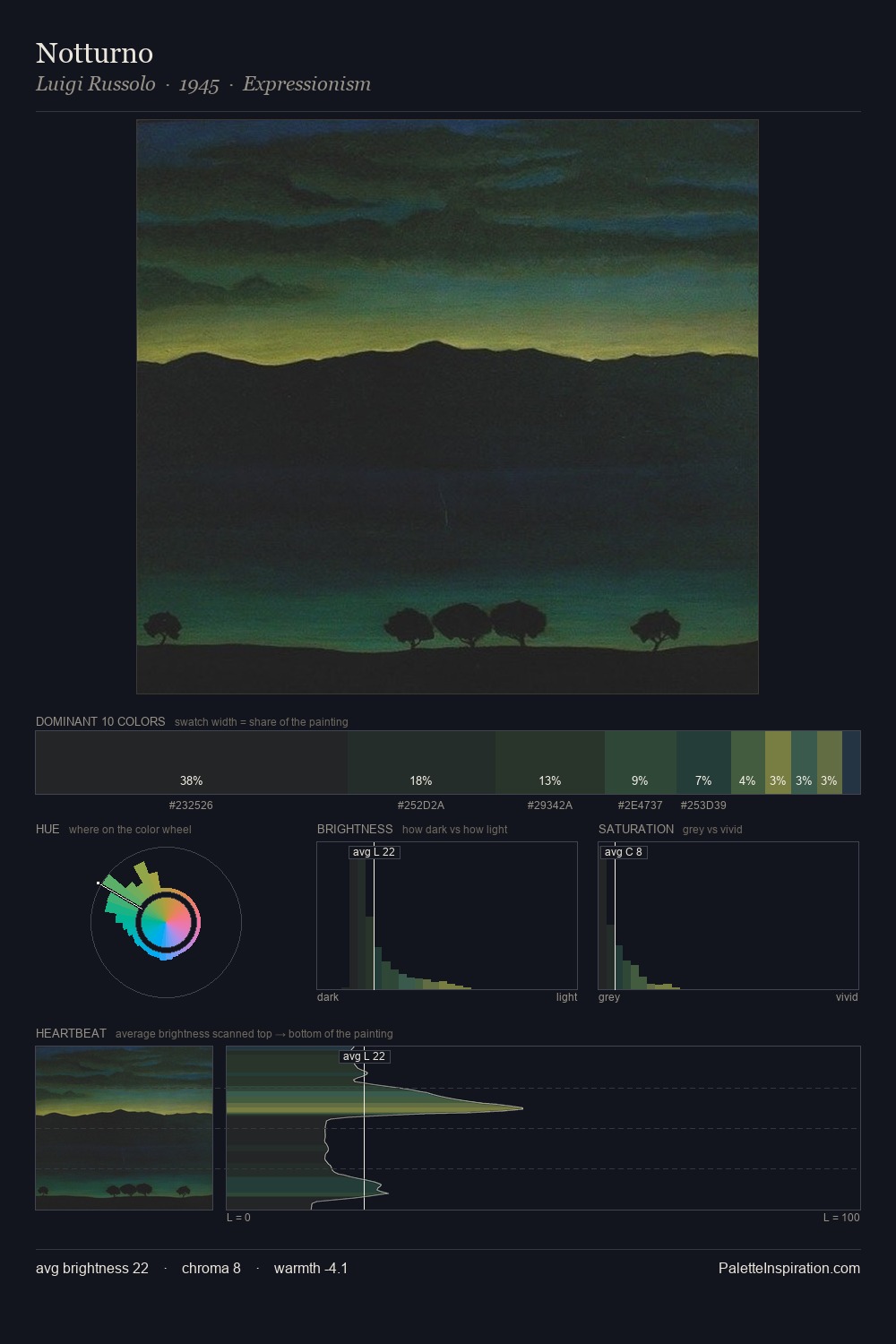
Task: Select the 38% dark swatch #232526
Action: pos(192,762)
